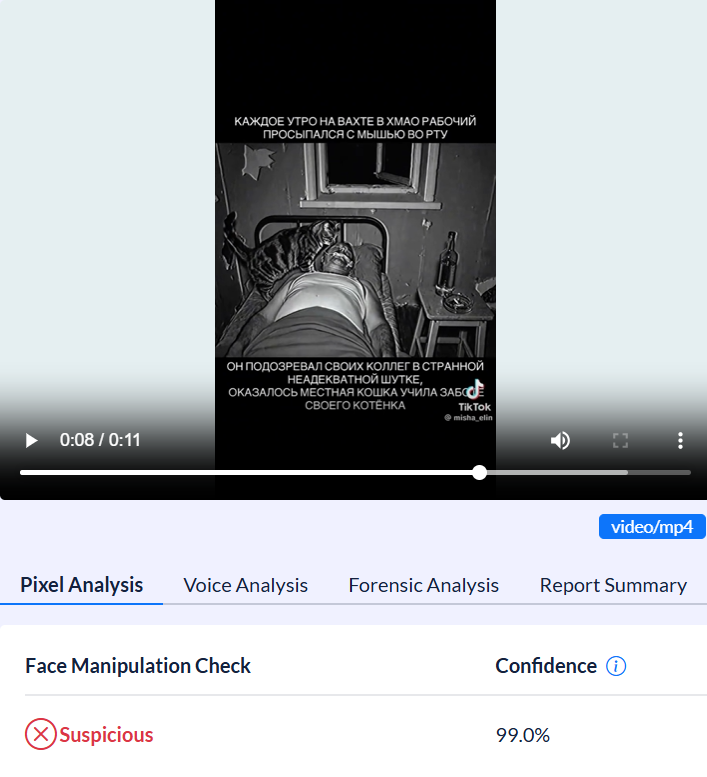Click the Suspicious red X icon
This screenshot has height=777, width=707.
[x=41, y=734]
